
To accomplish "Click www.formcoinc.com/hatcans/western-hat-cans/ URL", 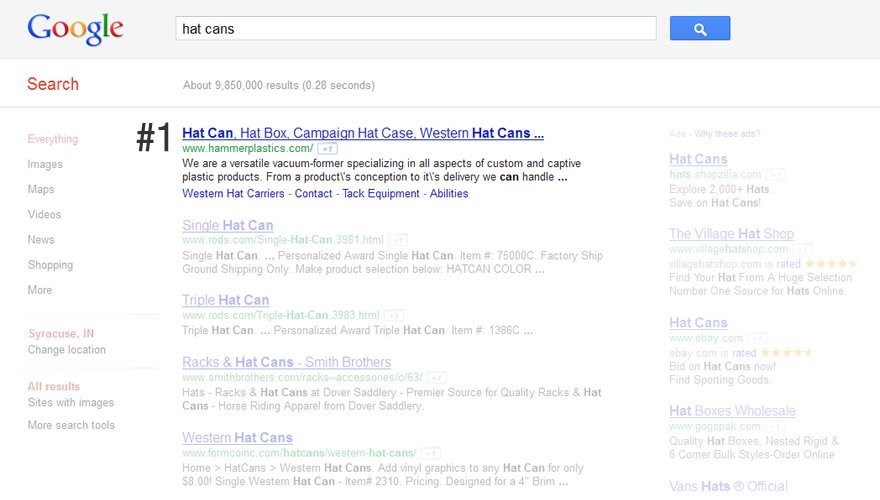I will coord(299,453).
